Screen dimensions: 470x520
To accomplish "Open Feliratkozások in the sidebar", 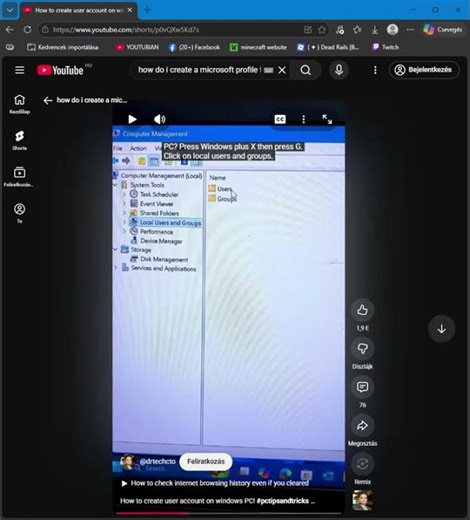I will point(19,177).
